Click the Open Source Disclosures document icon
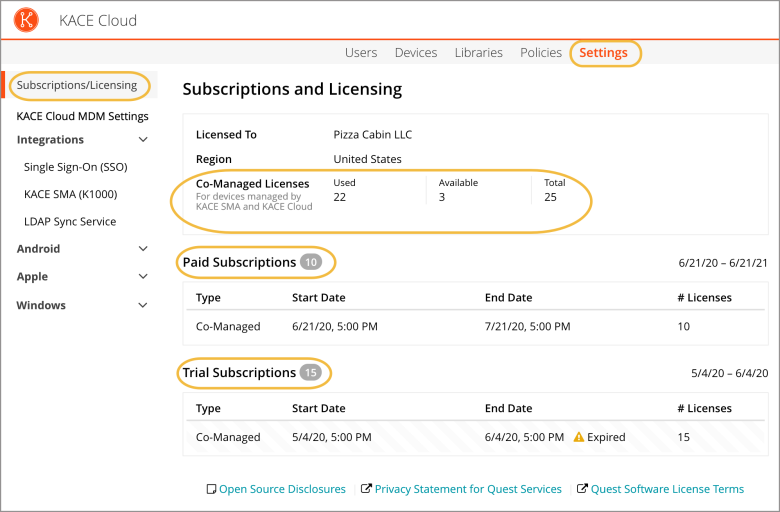This screenshot has height=512, width=780. coord(211,489)
